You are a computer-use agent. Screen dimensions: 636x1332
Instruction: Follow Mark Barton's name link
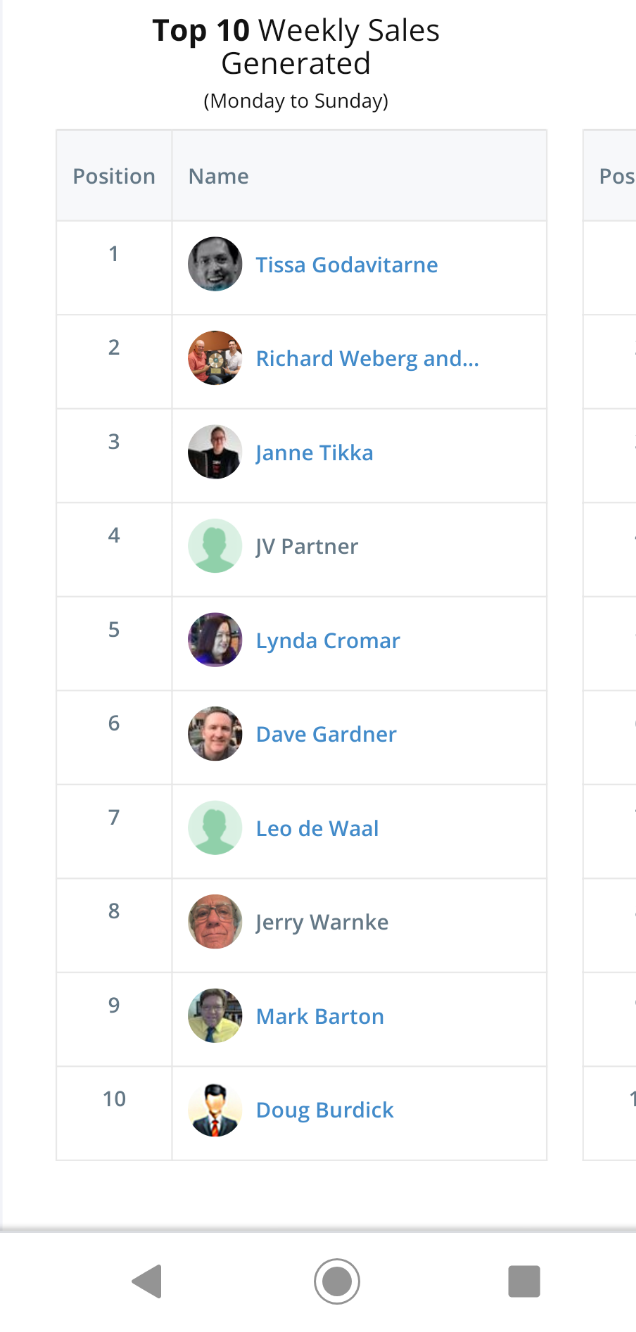pyautogui.click(x=320, y=1017)
